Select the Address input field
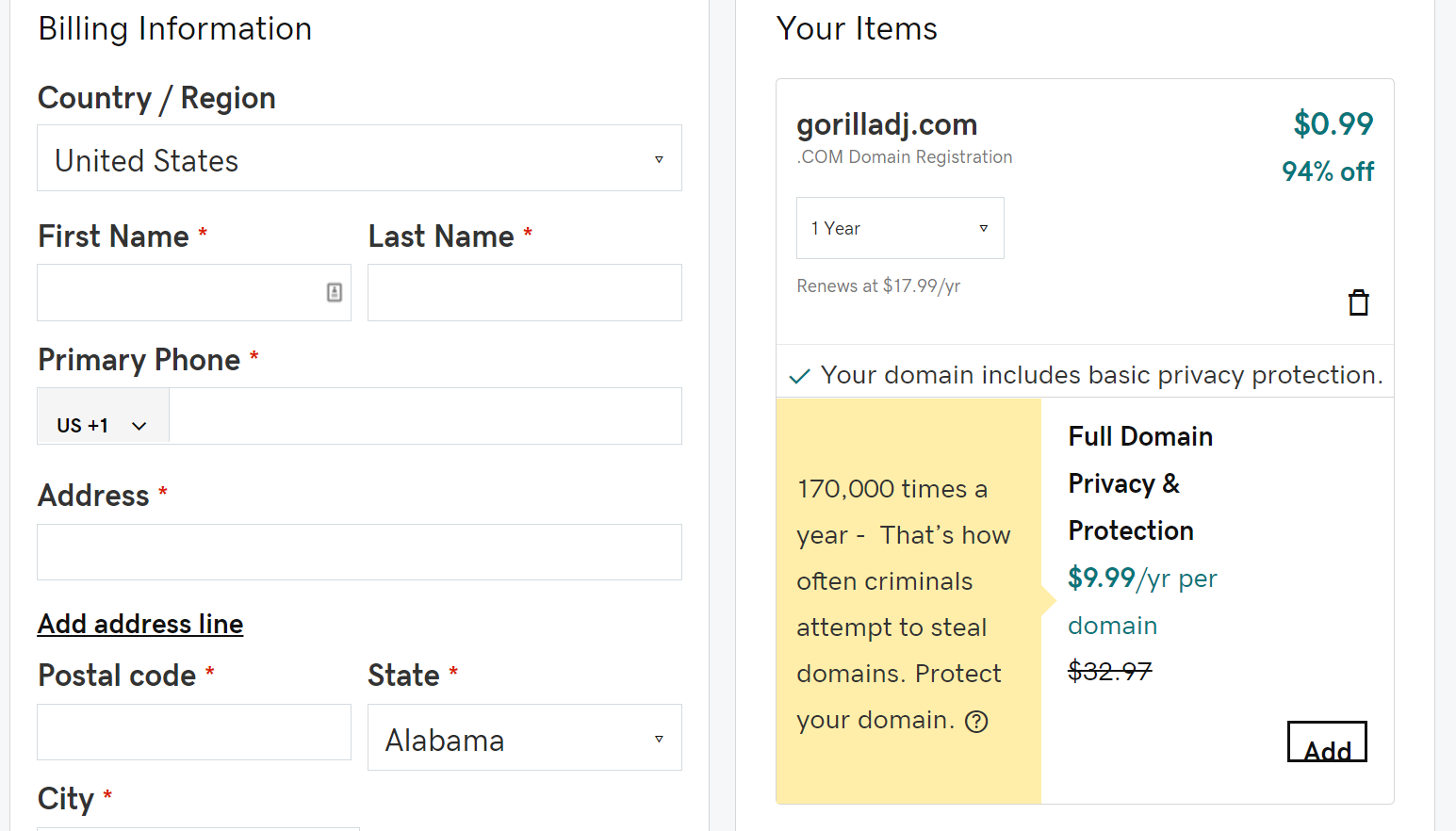Screen dimensions: 1456x831 tap(359, 552)
